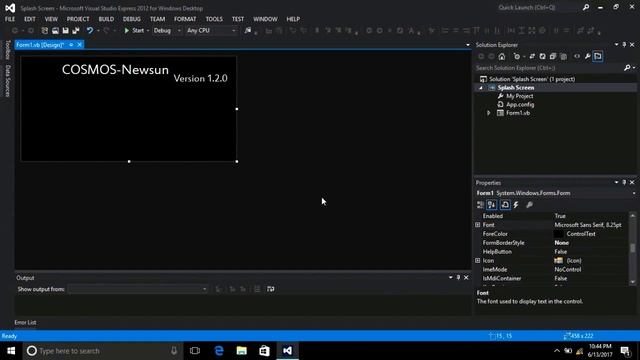Image resolution: width=640 pixels, height=360 pixels.
Task: Click Collapse All icon in Solution Explorer
Action: [553, 56]
